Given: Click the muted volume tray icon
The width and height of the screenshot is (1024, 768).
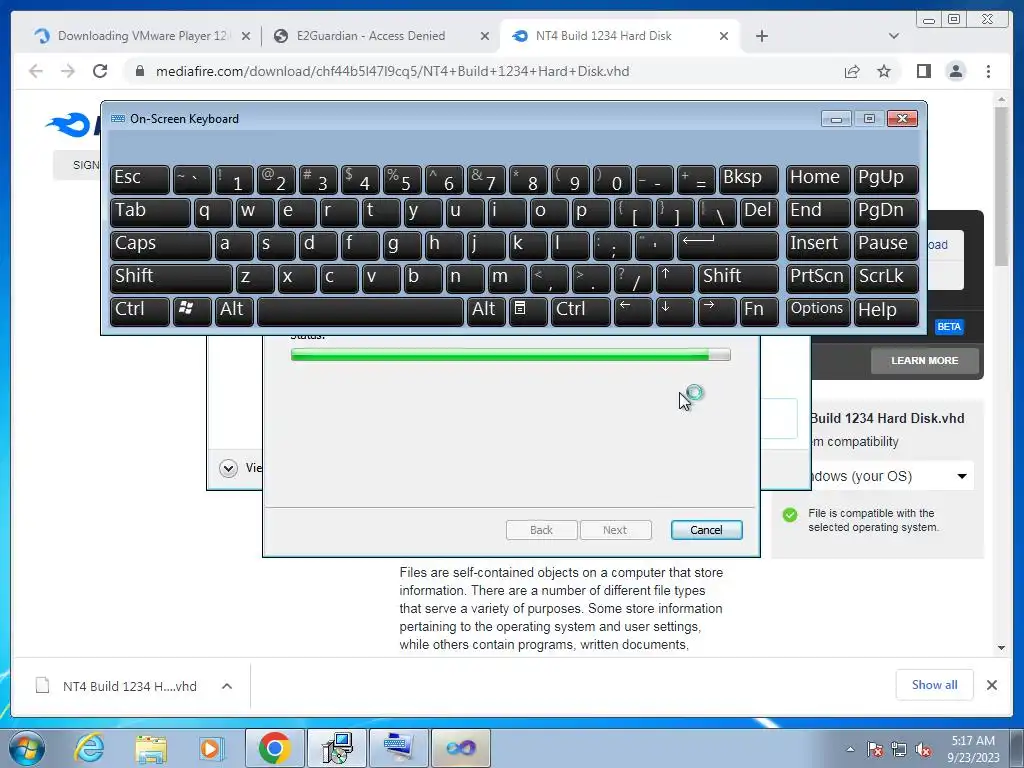Looking at the screenshot, I should (x=923, y=749).
